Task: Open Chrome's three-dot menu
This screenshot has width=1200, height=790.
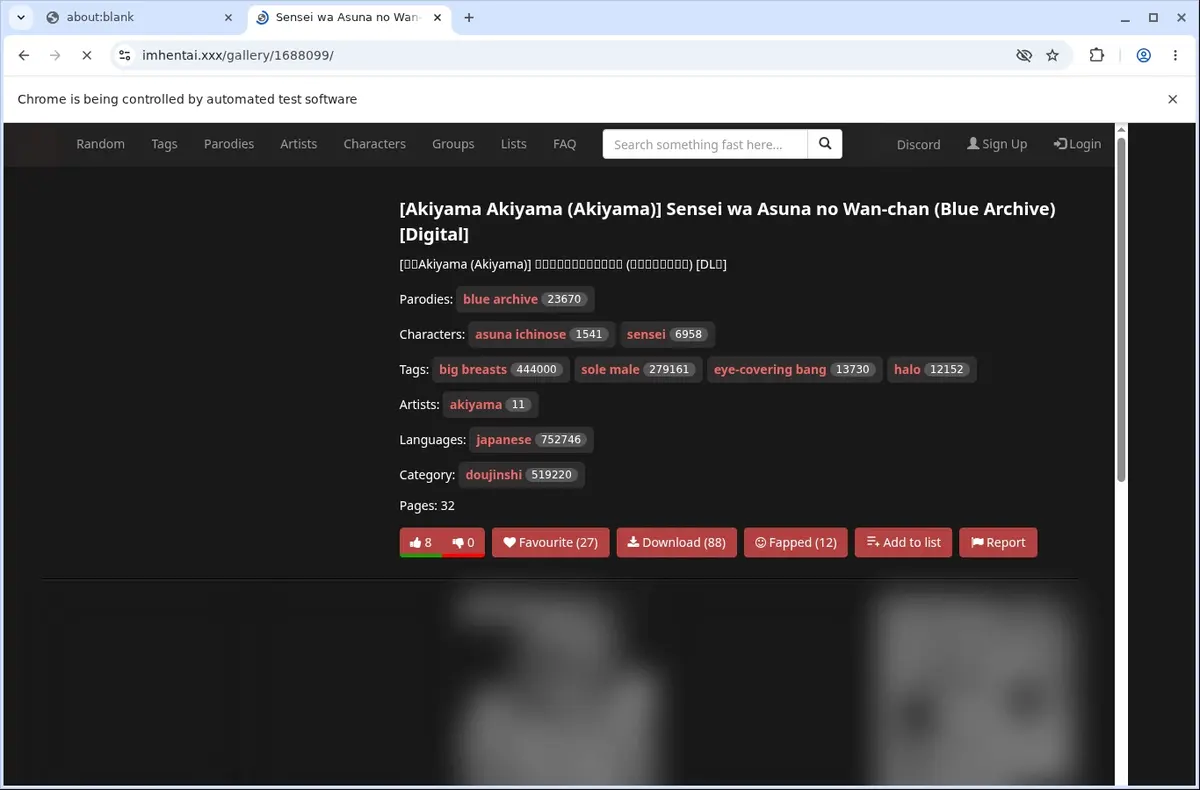Action: [1175, 56]
